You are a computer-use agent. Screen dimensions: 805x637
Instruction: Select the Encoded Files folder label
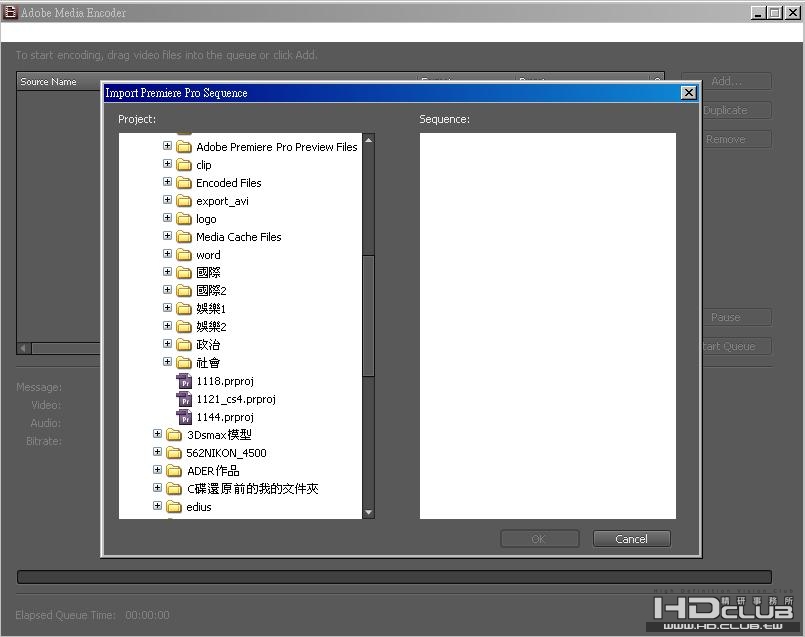tap(228, 183)
